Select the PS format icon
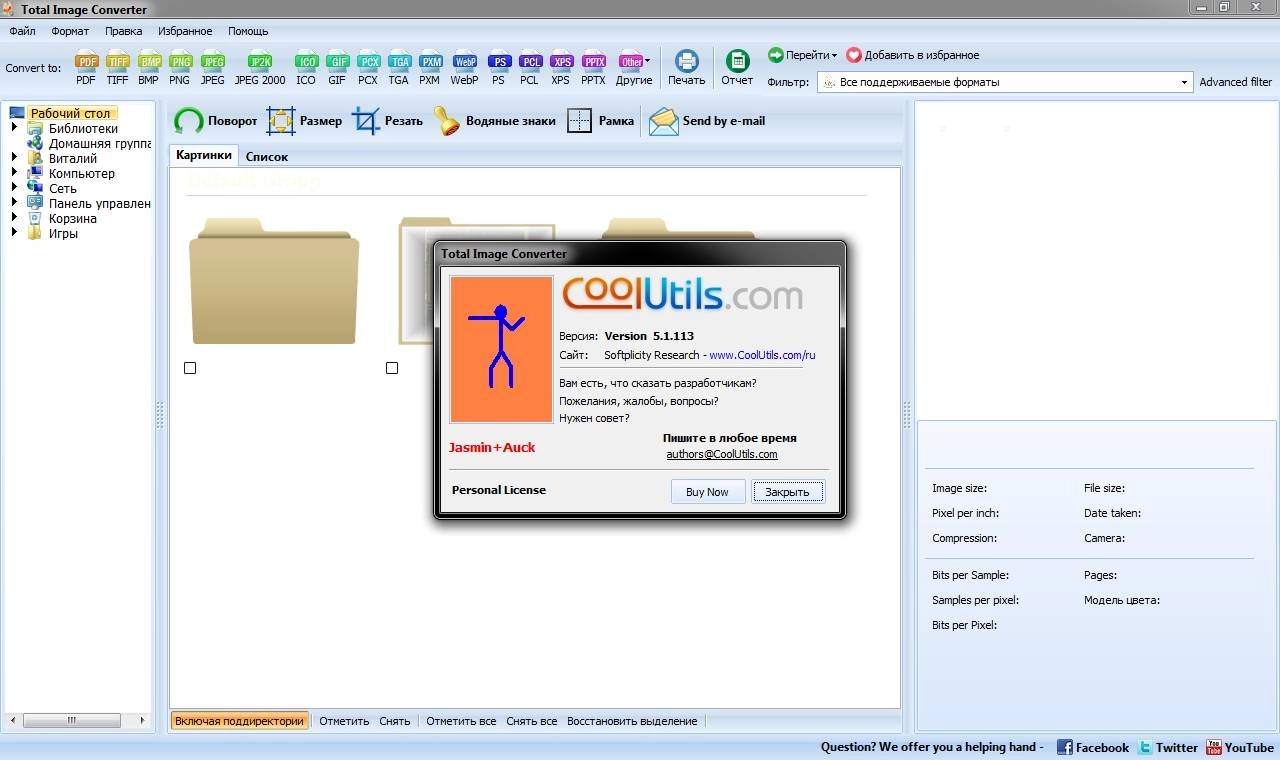 click(498, 67)
